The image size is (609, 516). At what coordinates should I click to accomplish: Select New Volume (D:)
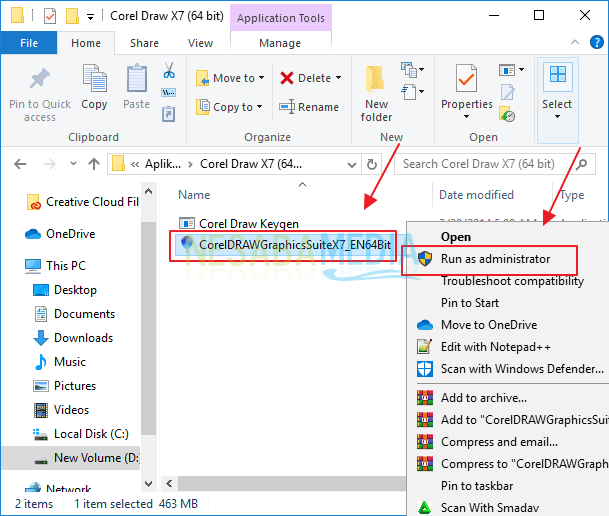71,458
